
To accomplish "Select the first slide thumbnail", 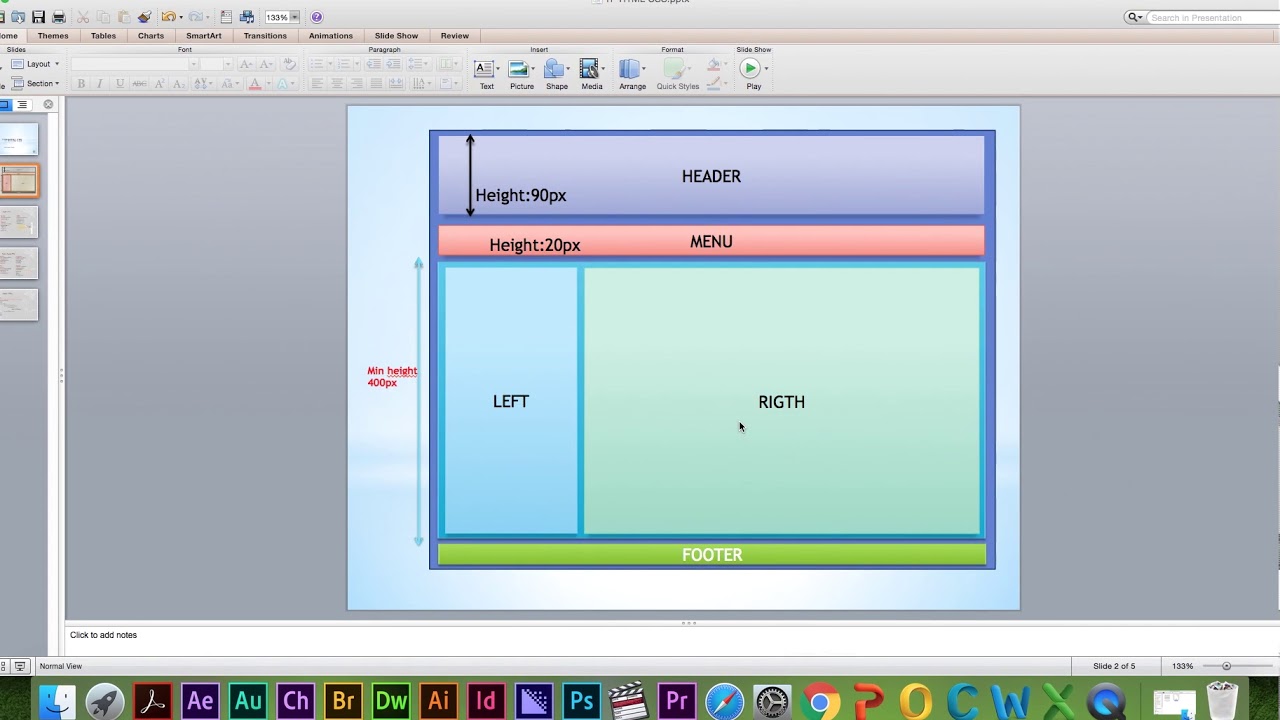I will tap(19, 139).
